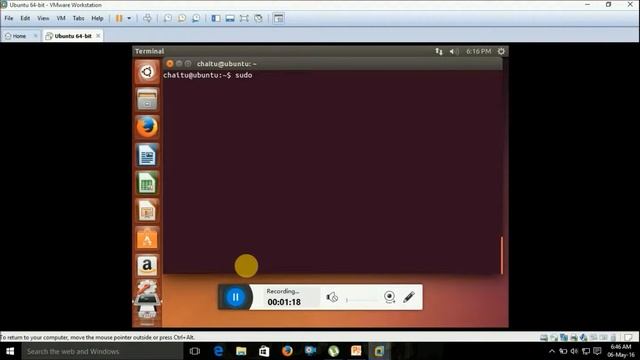Open the Ubuntu session gear menu
The height and width of the screenshot is (360, 640).
[501, 51]
